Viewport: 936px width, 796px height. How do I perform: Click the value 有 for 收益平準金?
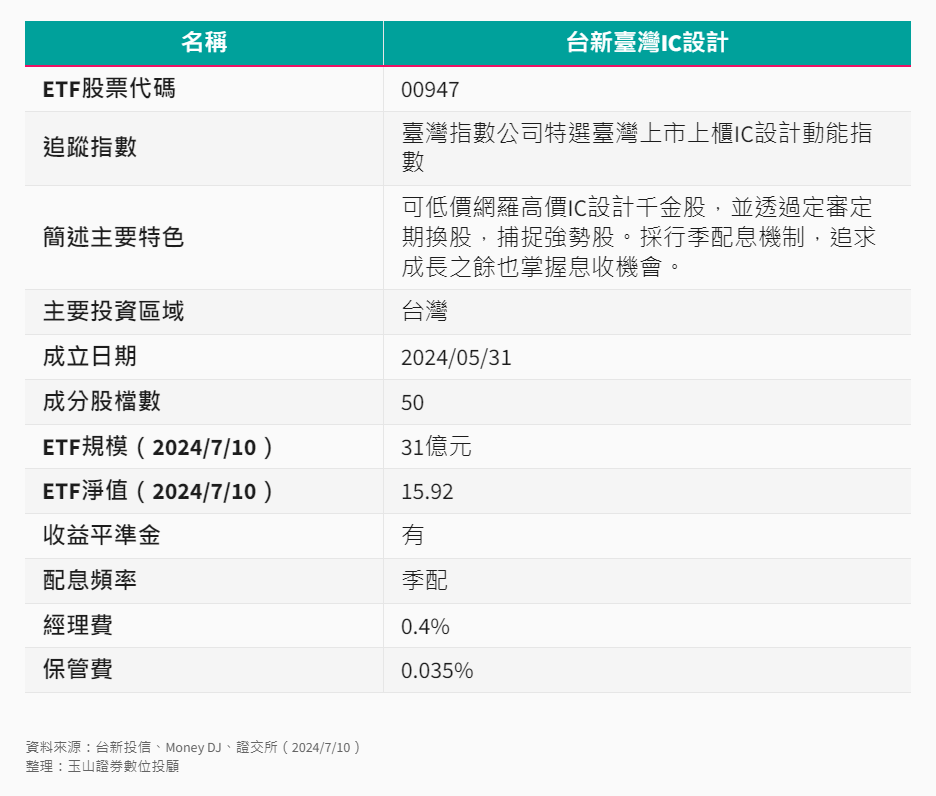coord(412,536)
